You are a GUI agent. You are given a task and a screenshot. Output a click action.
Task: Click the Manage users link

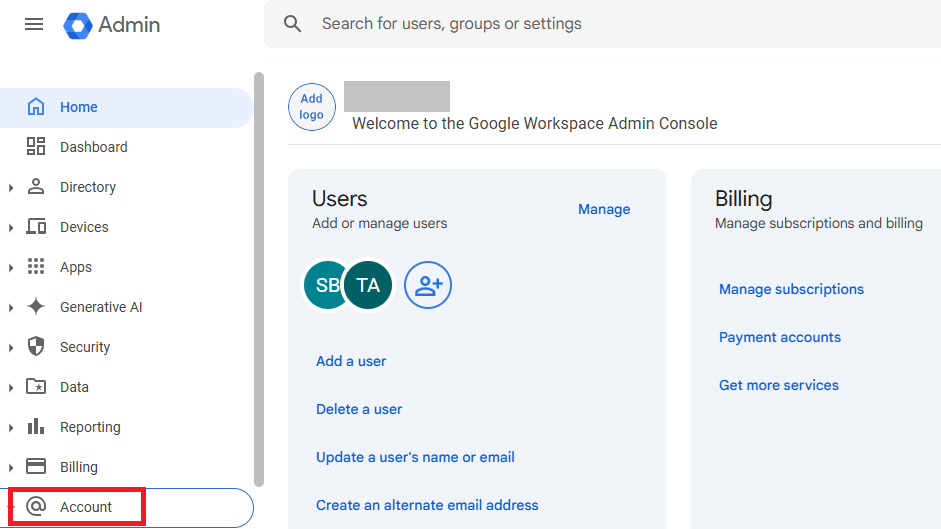click(x=604, y=209)
